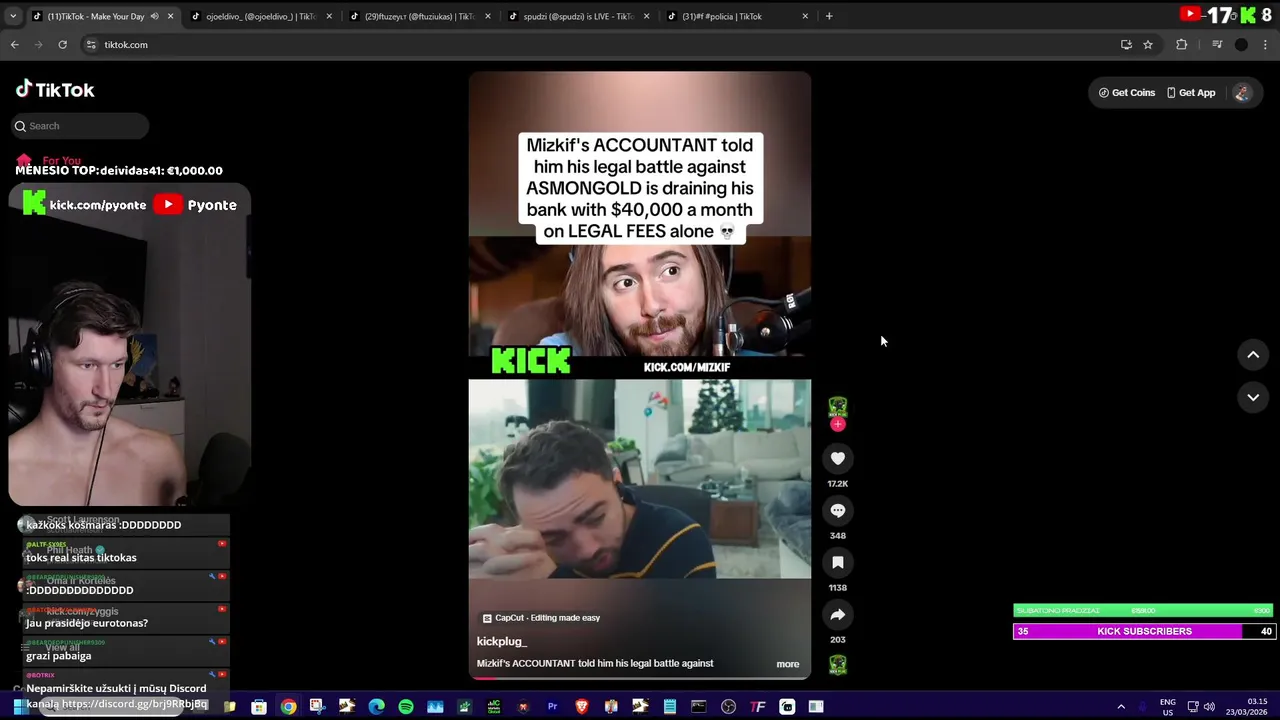The image size is (1280, 720).
Task: Open the install app icon in address bar
Action: [1126, 44]
